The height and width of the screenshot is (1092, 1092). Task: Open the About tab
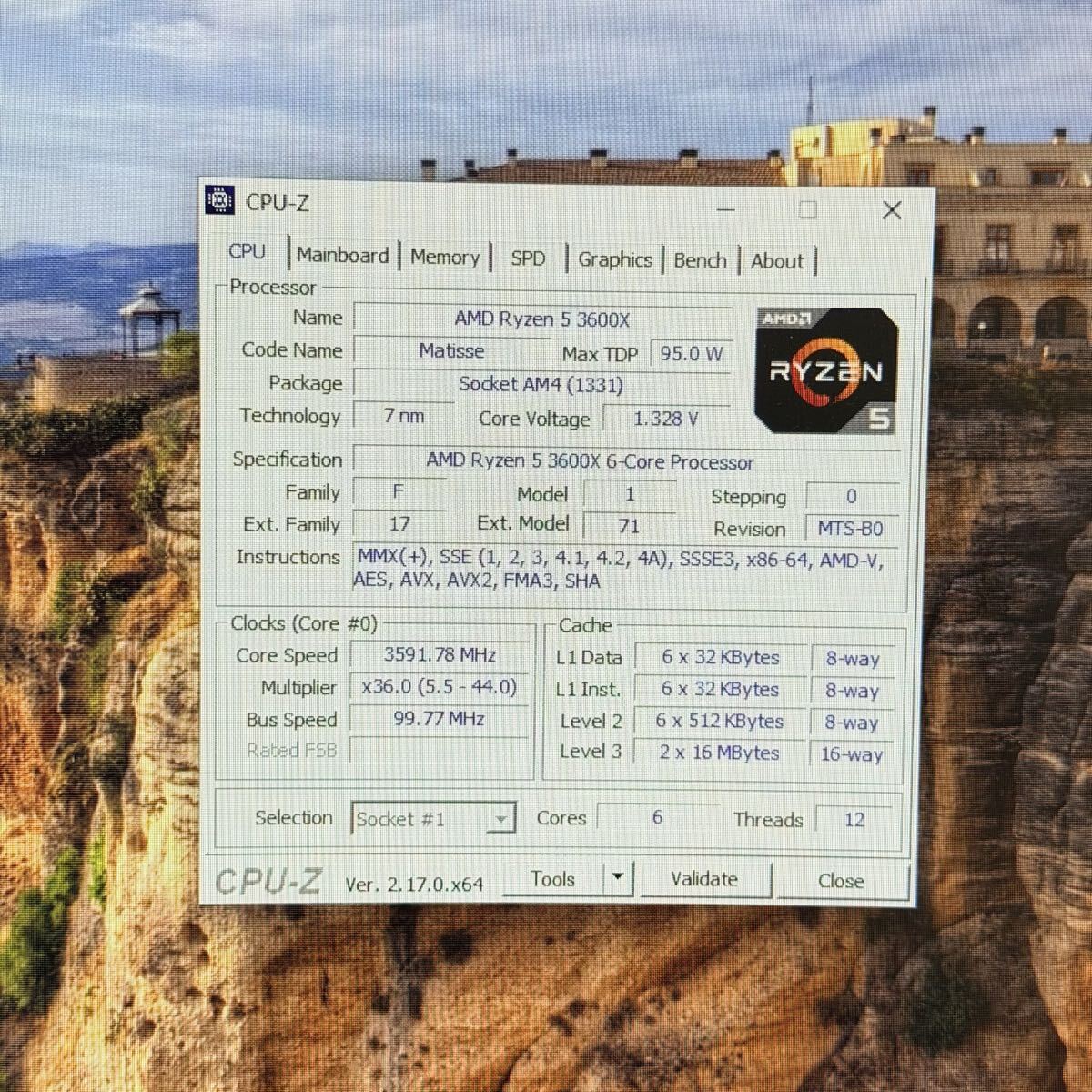[778, 262]
